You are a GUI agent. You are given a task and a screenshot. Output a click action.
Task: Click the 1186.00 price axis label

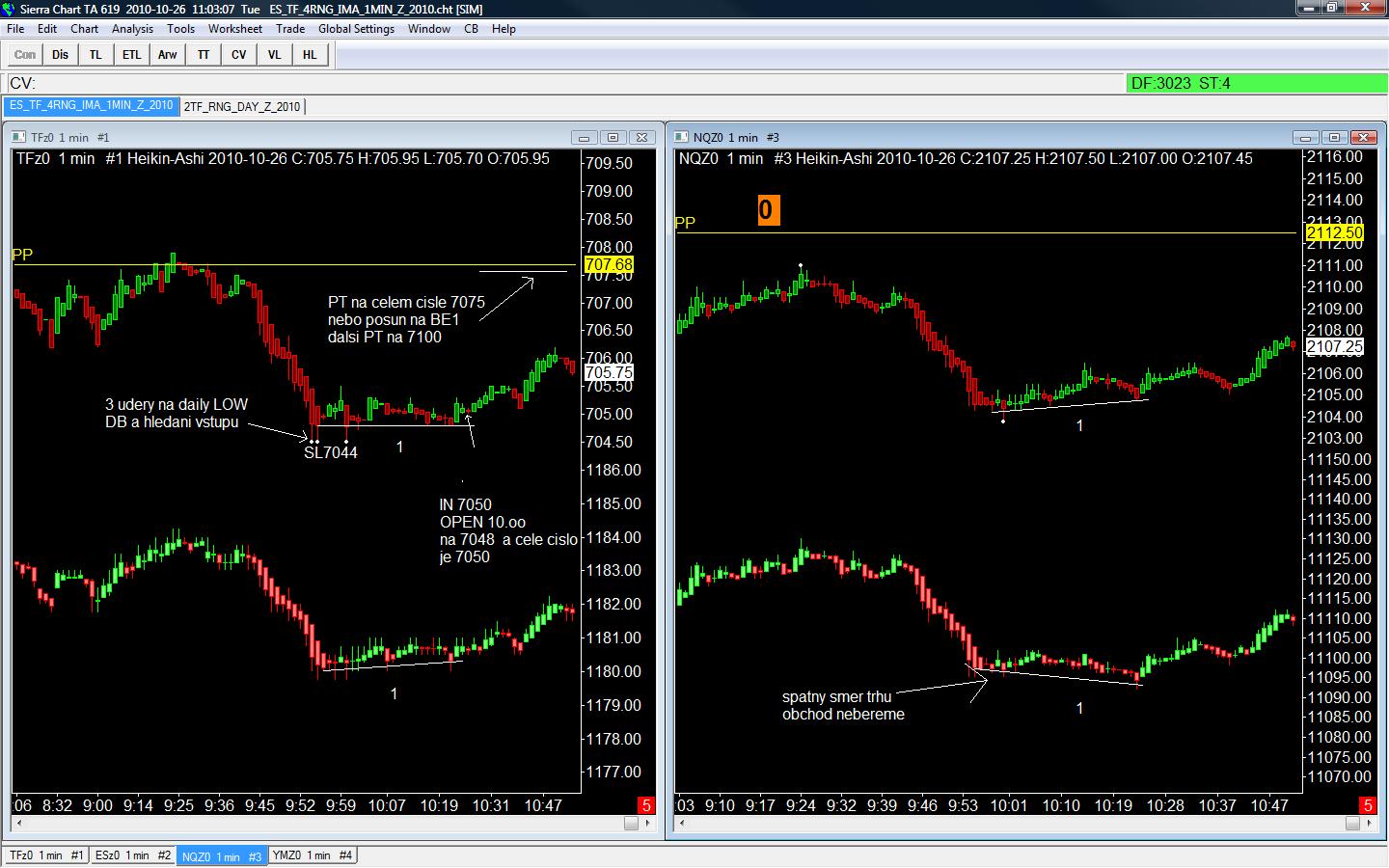[613, 471]
